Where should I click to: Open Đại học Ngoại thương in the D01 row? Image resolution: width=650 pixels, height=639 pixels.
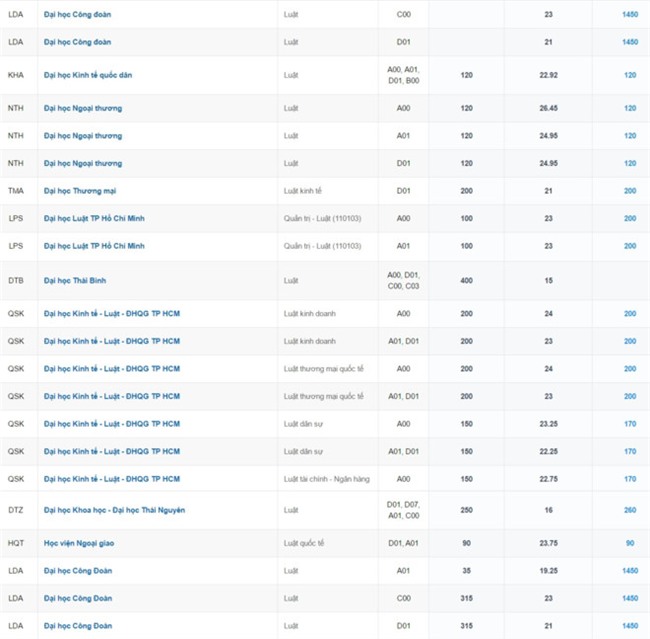tap(83, 163)
